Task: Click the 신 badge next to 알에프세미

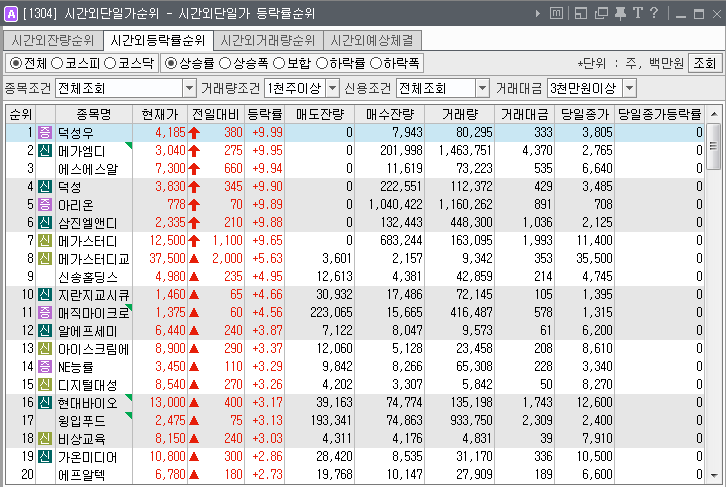Action: pos(45,331)
